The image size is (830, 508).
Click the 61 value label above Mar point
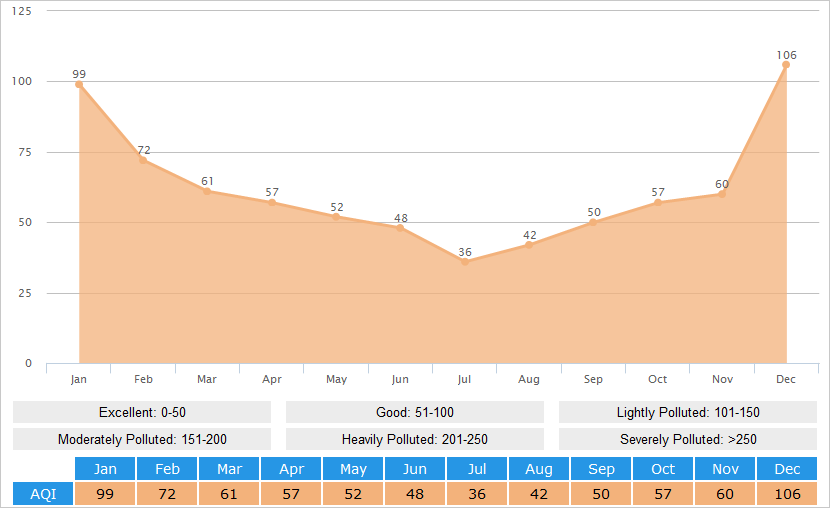click(x=207, y=181)
